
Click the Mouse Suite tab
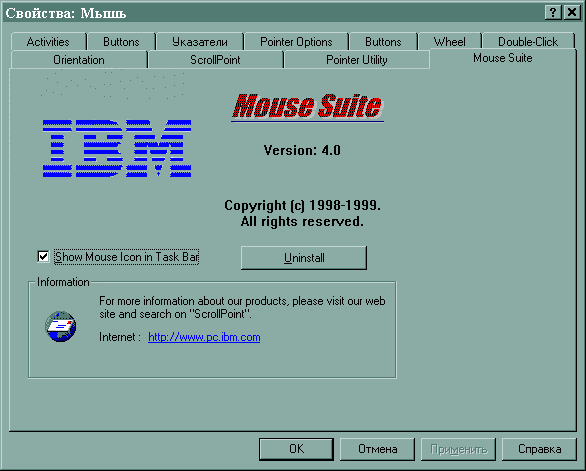pyautogui.click(x=503, y=58)
